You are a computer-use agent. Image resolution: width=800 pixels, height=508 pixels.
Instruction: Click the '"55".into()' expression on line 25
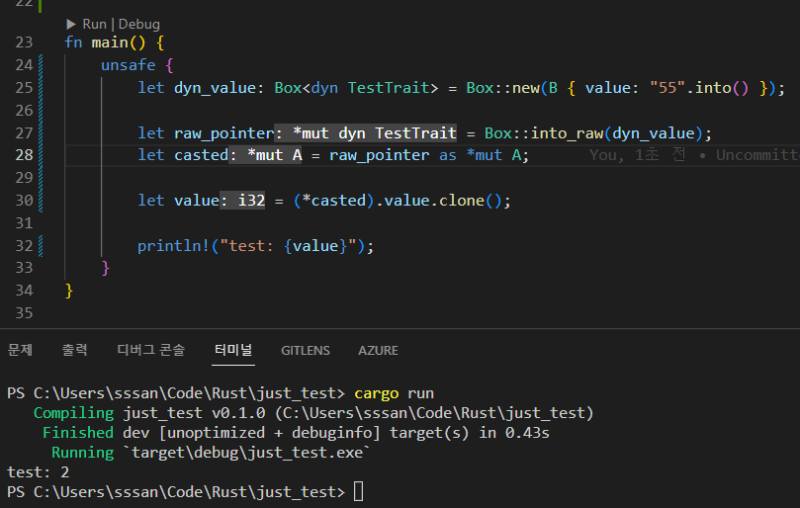[699, 88]
